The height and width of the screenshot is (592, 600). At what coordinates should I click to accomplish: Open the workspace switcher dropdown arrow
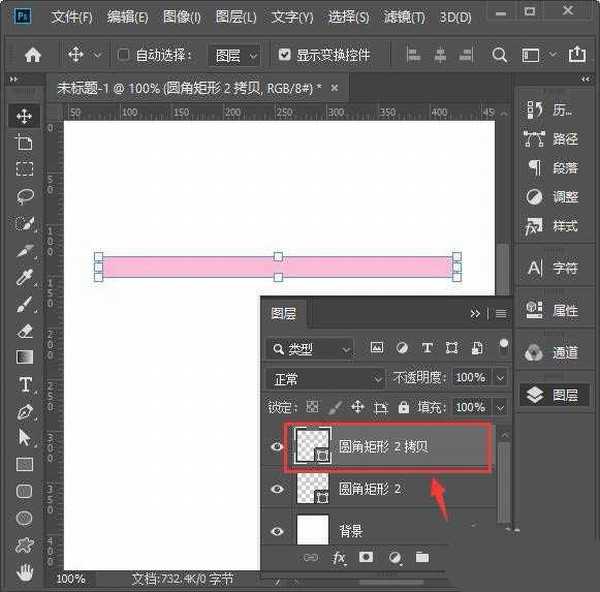pos(553,54)
